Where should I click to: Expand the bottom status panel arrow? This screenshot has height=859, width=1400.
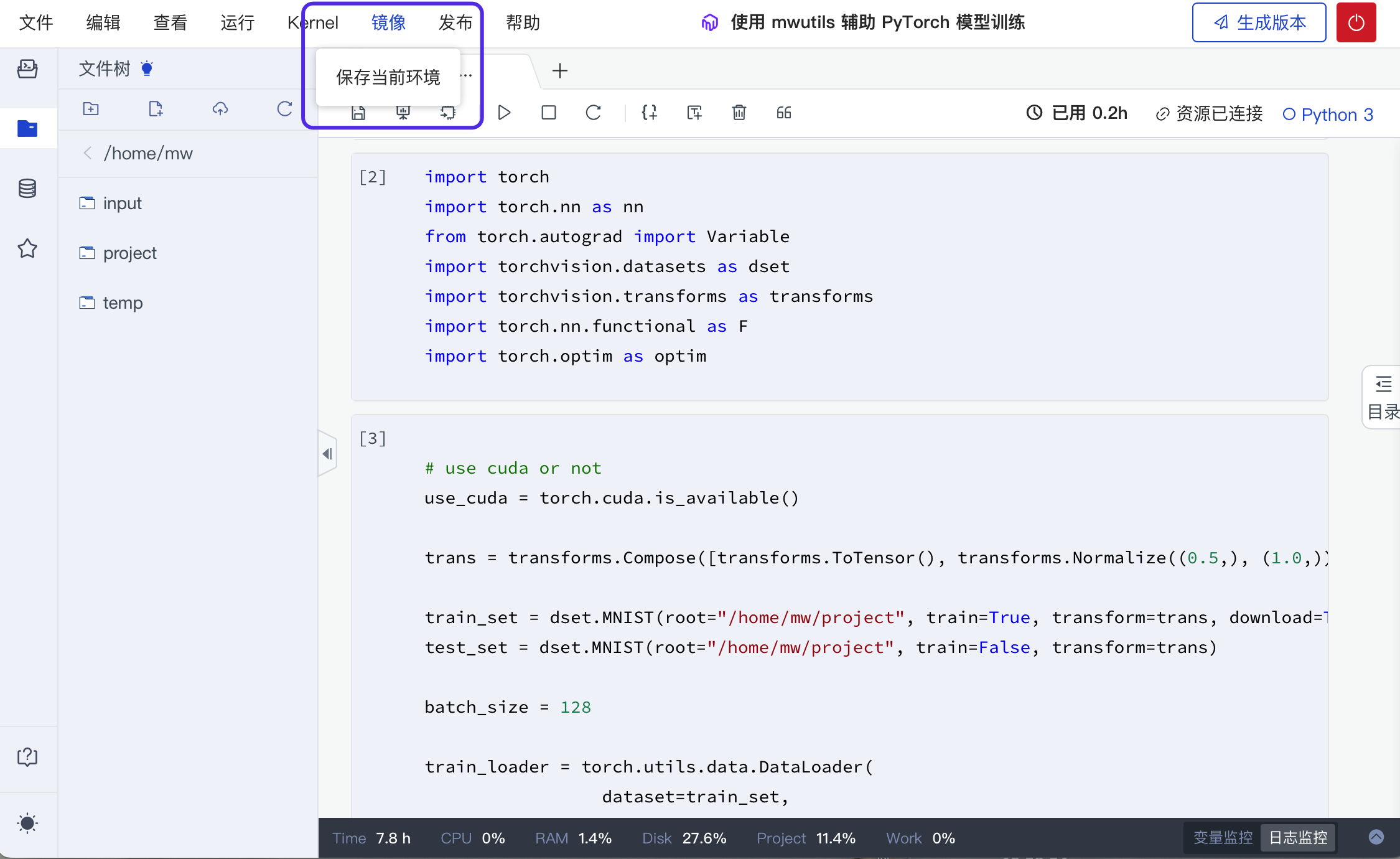click(1376, 837)
